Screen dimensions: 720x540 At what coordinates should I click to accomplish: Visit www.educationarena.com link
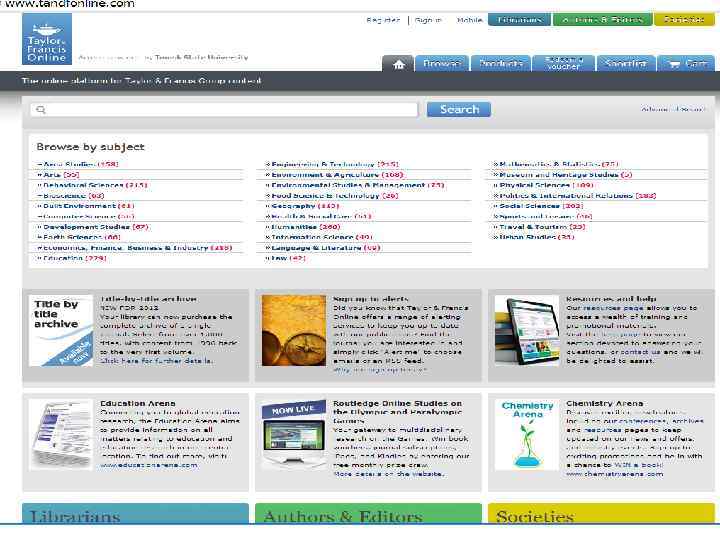coord(149,465)
